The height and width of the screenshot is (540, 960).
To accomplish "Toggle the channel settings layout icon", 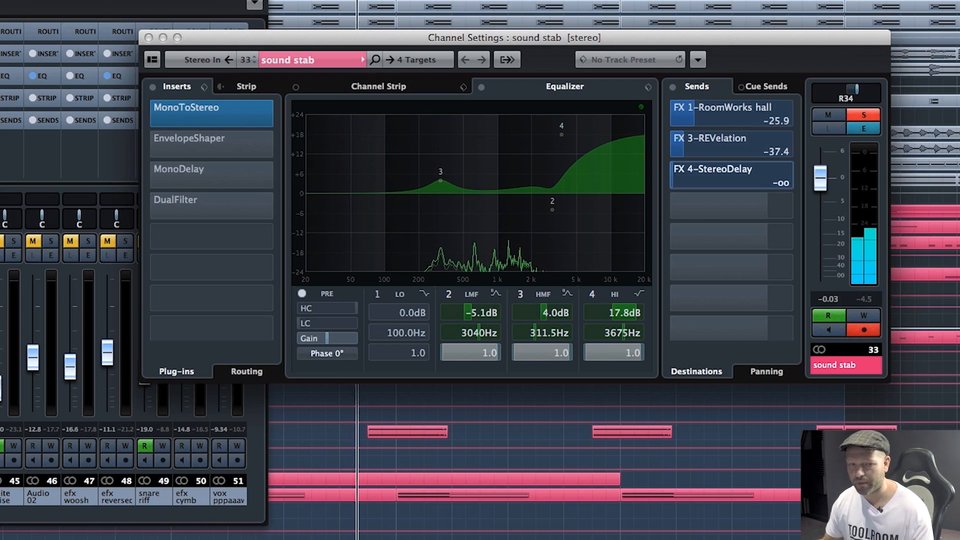I will point(152,59).
